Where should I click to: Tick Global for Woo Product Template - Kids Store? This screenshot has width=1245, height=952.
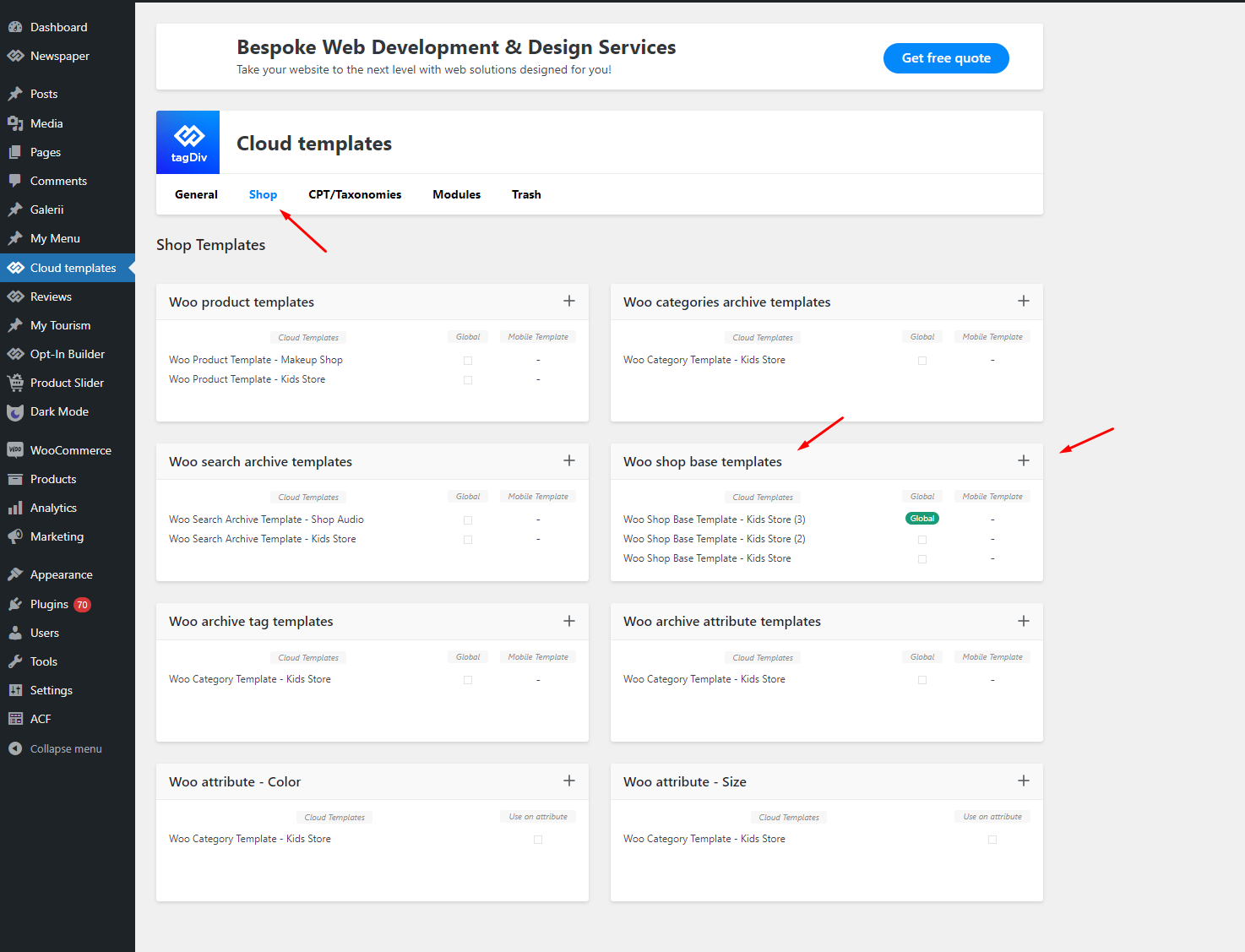point(468,380)
